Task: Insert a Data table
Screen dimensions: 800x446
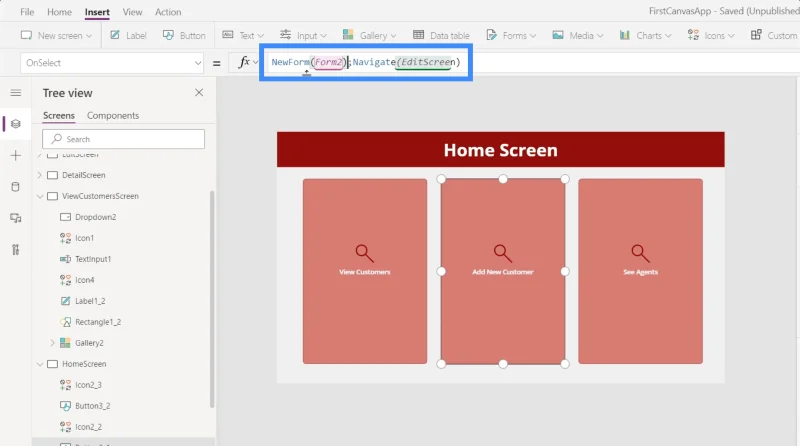Action: coord(441,35)
